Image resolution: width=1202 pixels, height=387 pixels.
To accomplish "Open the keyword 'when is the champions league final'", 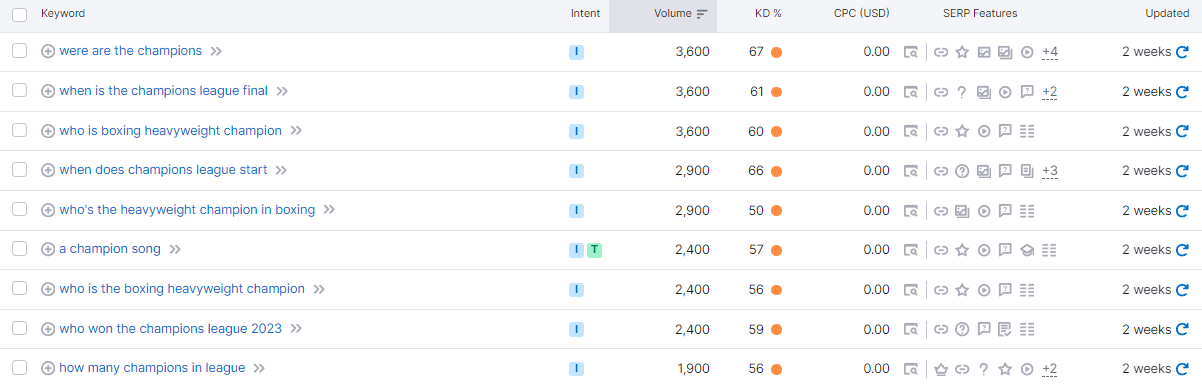I will pyautogui.click(x=164, y=91).
